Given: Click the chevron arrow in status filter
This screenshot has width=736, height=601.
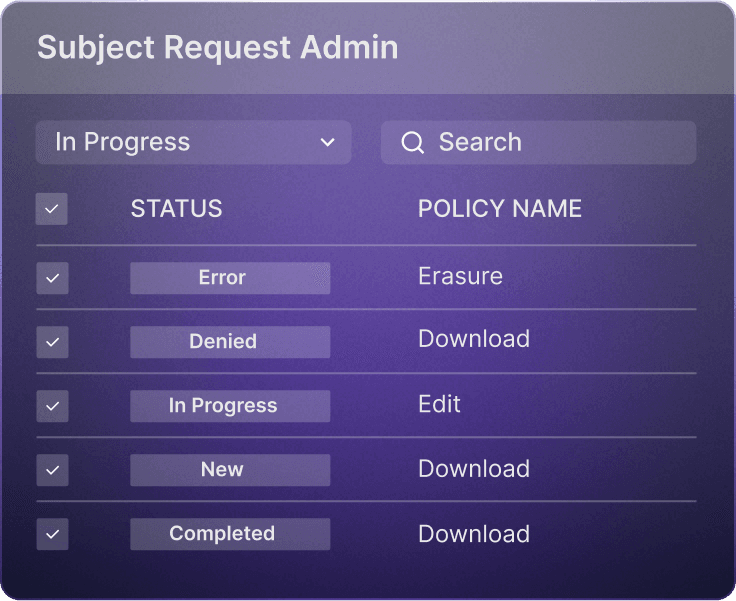Looking at the screenshot, I should pos(327,142).
